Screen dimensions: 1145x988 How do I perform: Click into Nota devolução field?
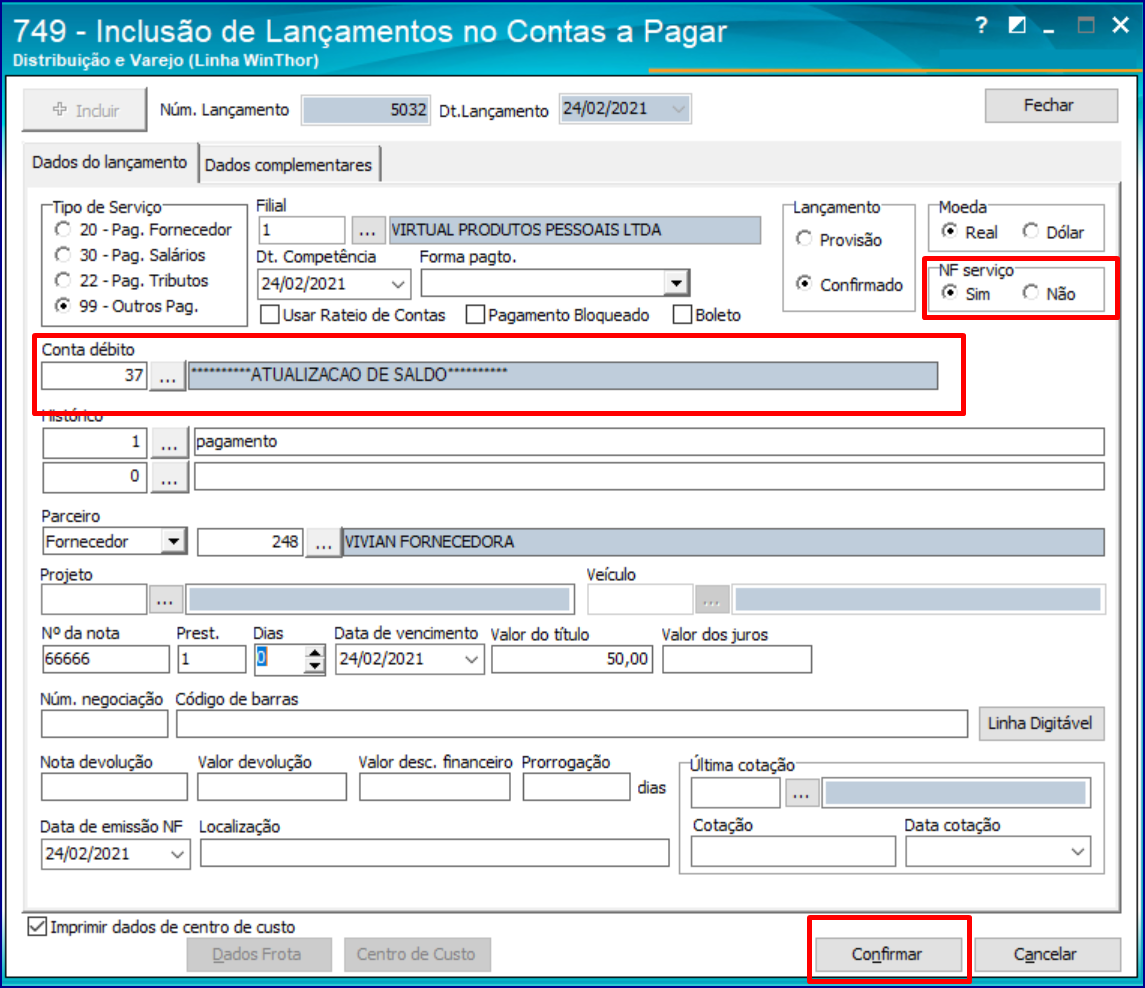click(x=115, y=788)
